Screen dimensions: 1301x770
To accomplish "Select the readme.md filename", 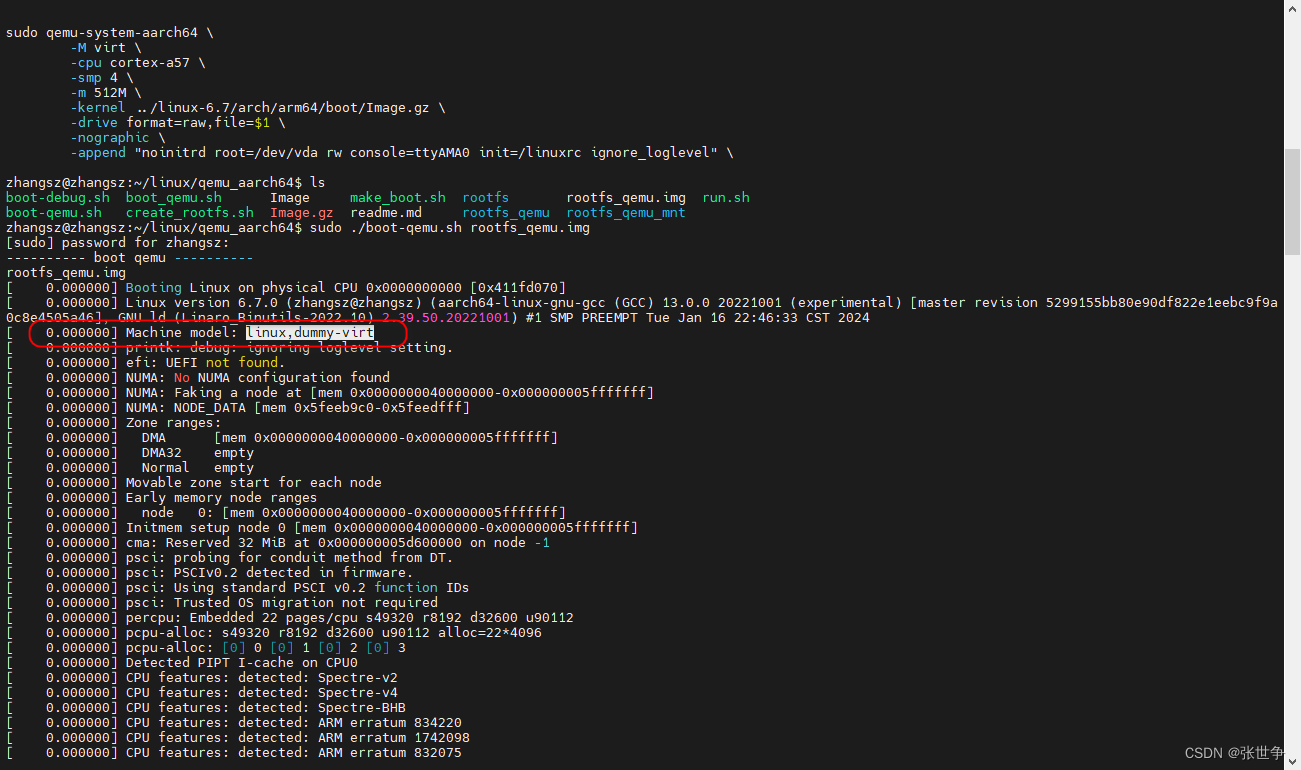I will click(385, 212).
